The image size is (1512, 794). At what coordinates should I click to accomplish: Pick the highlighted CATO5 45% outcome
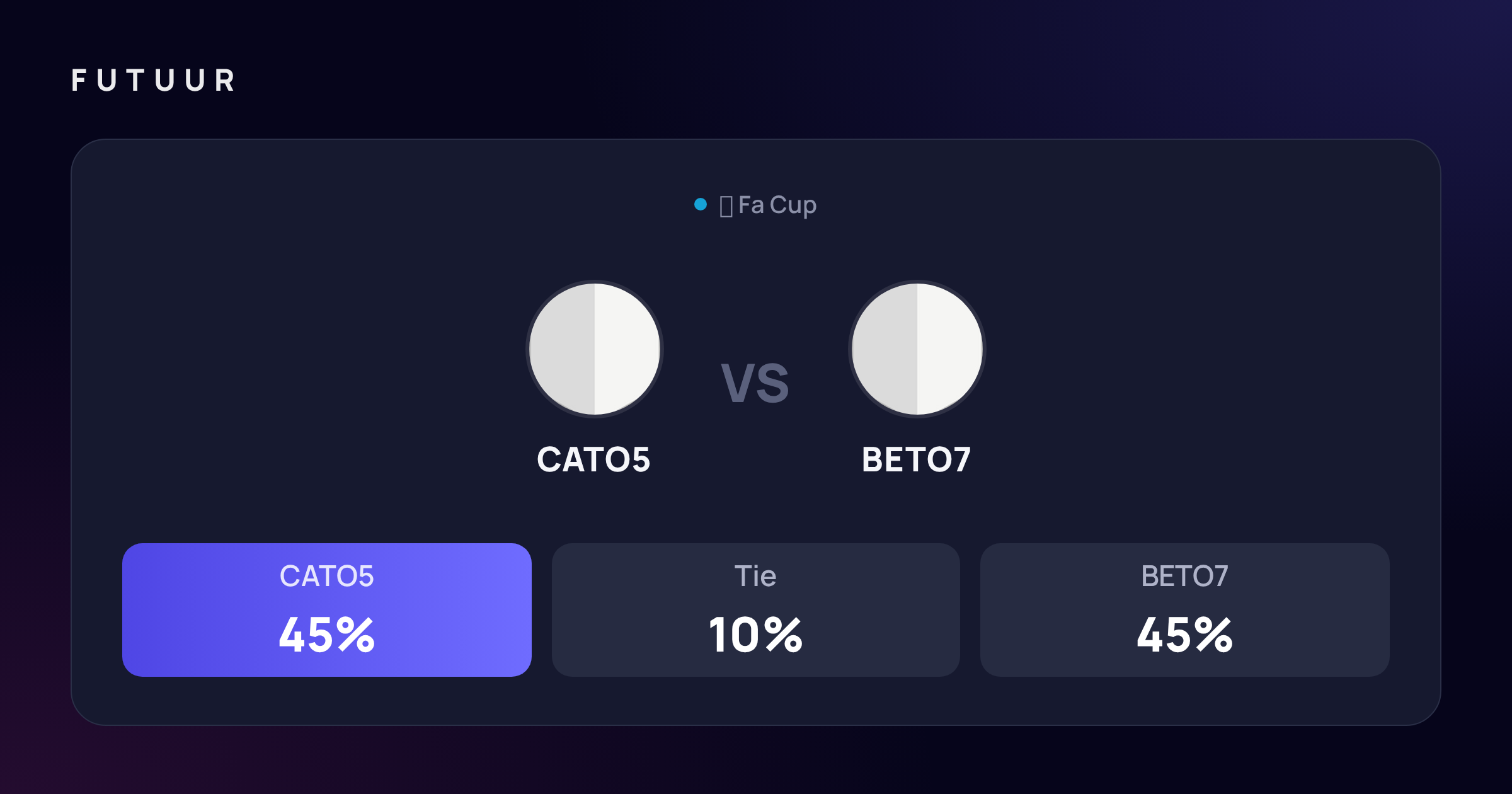tap(327, 610)
